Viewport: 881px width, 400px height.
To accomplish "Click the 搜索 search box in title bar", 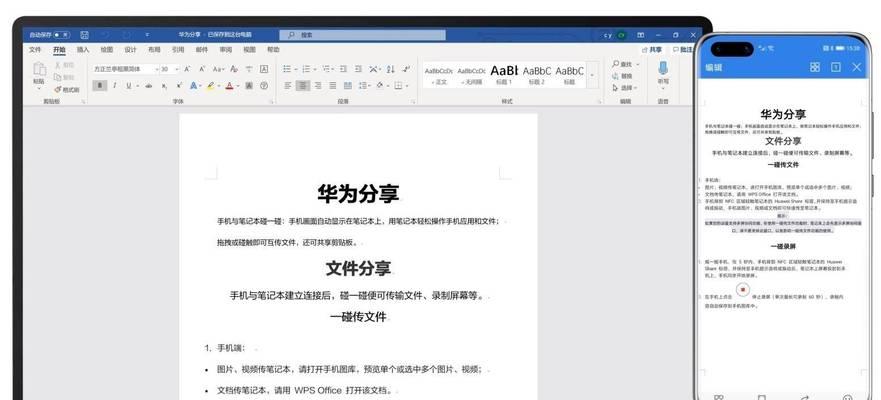I will coord(362,35).
